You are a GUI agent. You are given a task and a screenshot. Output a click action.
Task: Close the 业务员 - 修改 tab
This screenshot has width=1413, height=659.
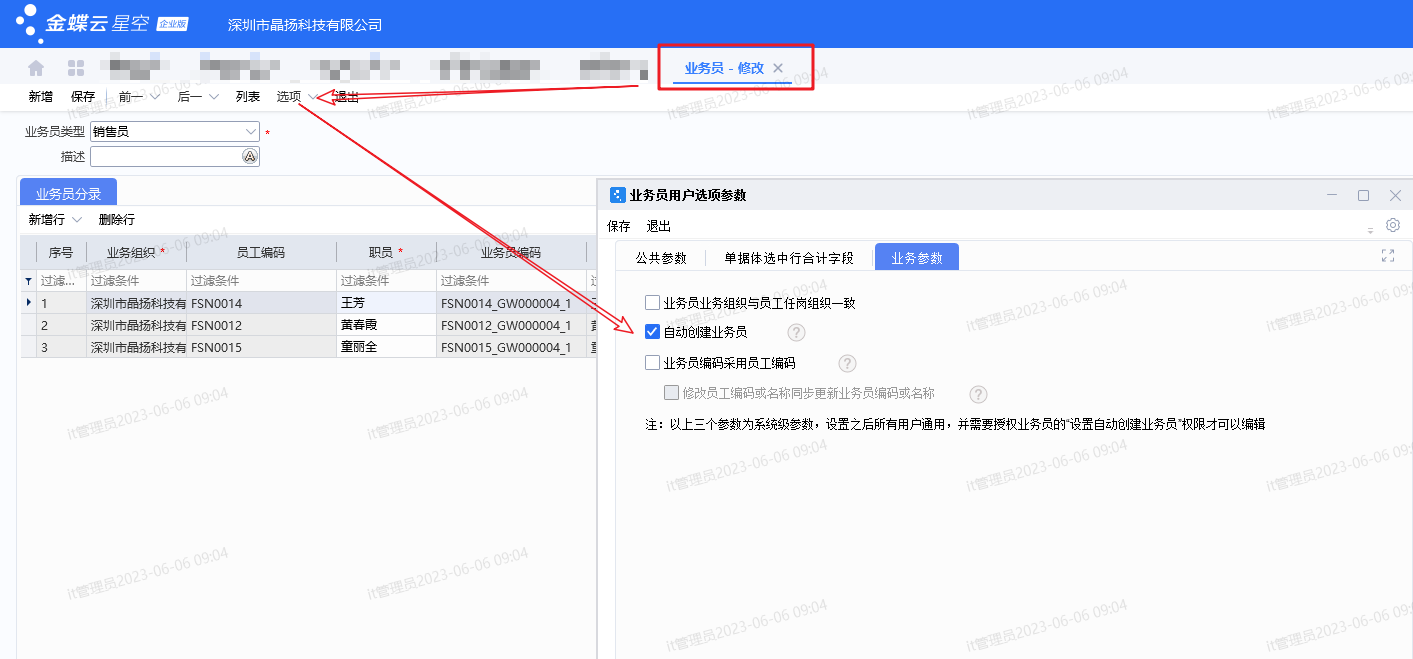pos(778,68)
